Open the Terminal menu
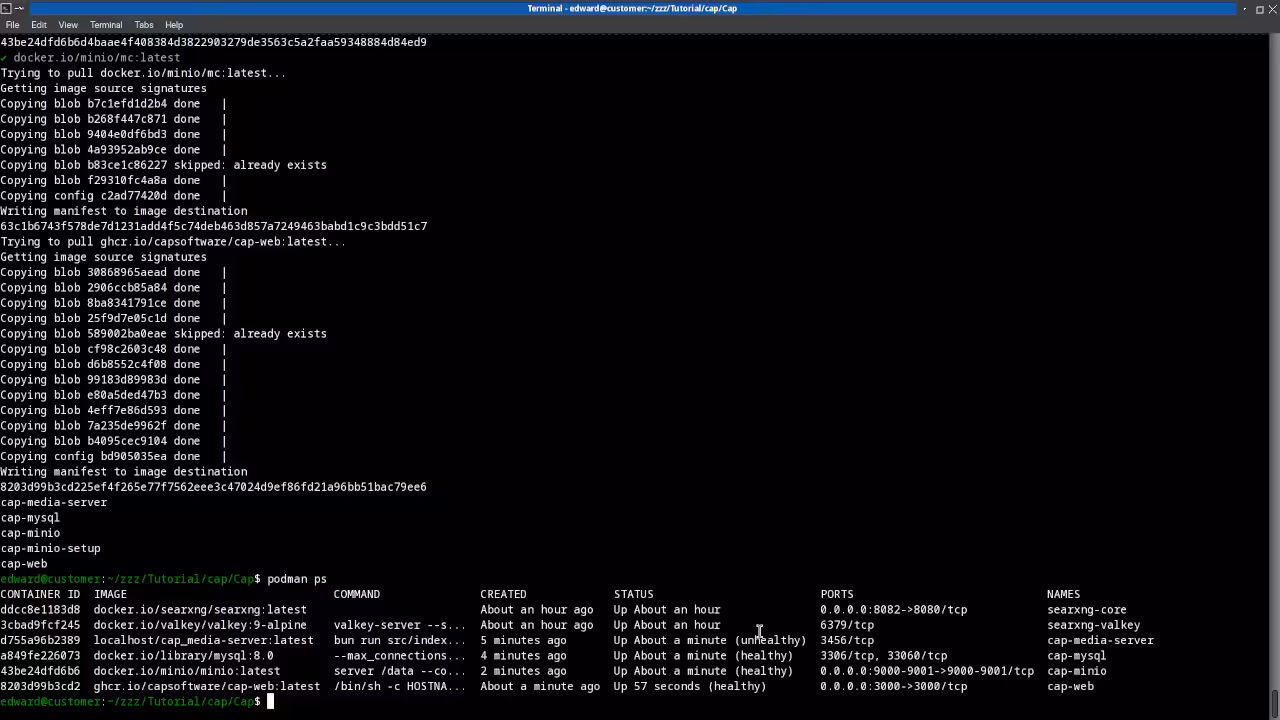 coord(106,25)
